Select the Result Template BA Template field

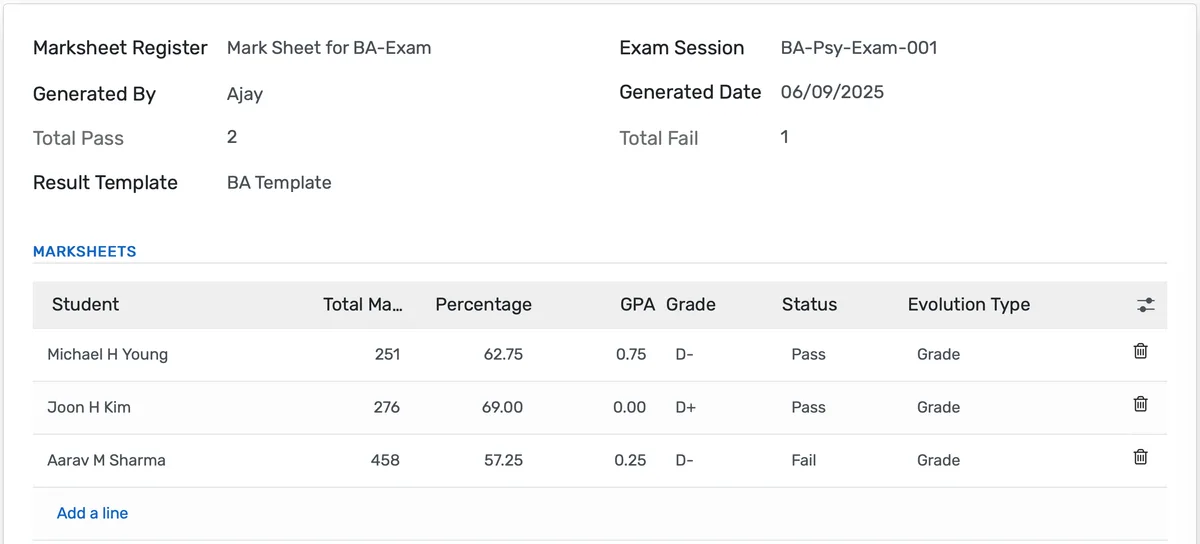tap(279, 183)
